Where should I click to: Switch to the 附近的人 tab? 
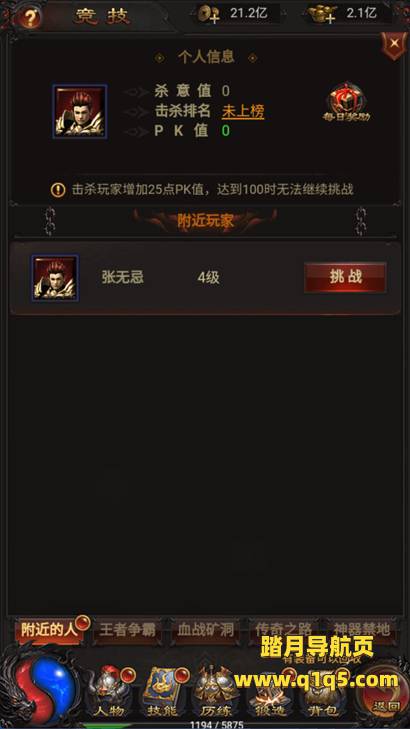[48, 630]
